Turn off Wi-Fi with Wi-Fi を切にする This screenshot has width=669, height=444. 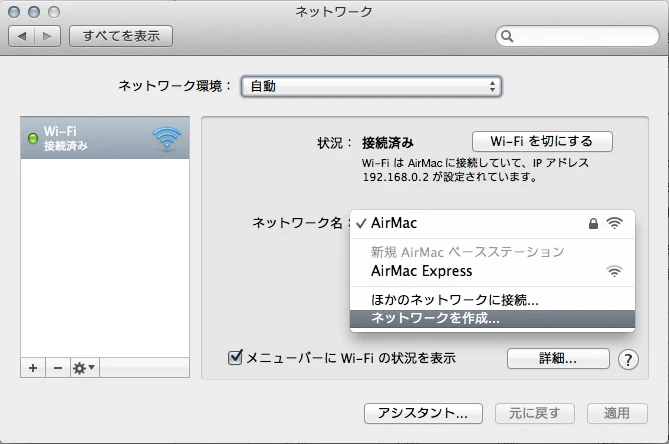pos(542,141)
